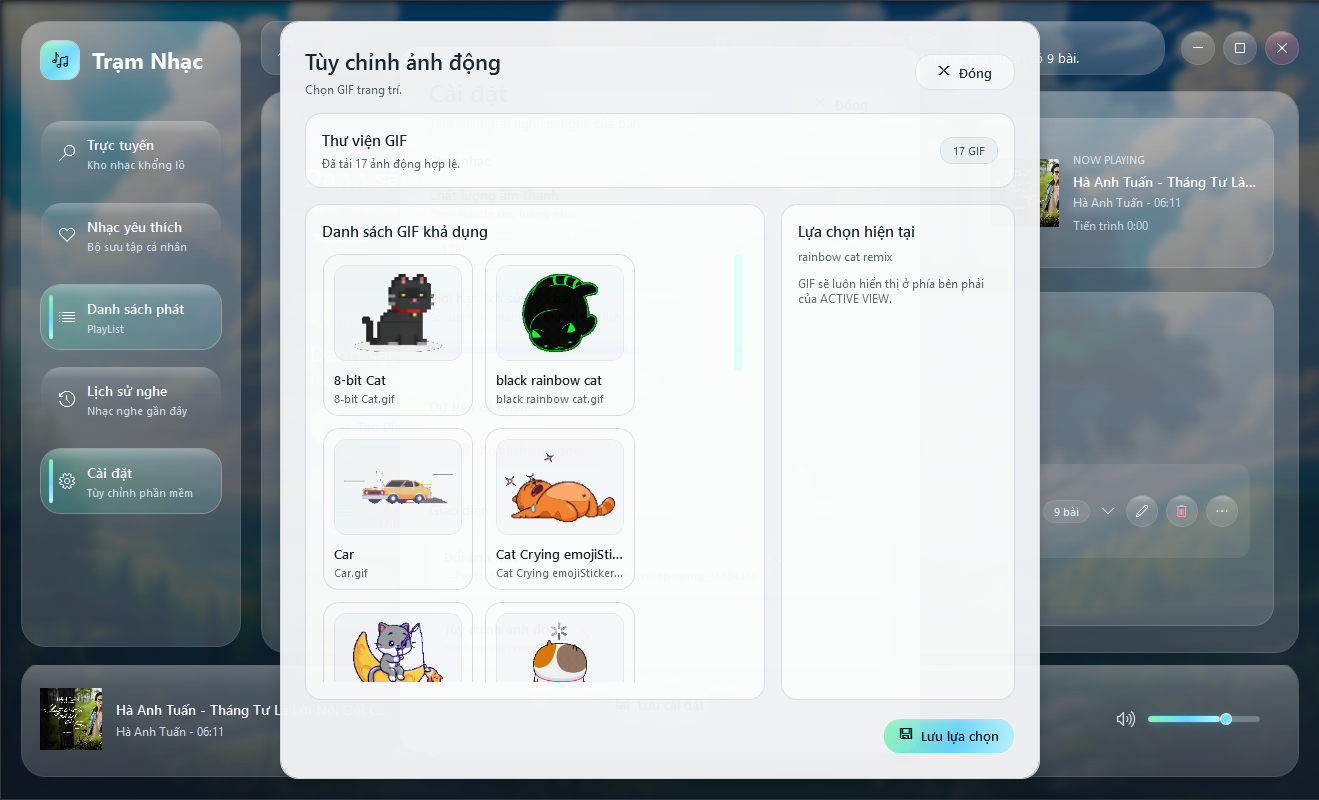Close dialog with the Đóng button

click(965, 72)
